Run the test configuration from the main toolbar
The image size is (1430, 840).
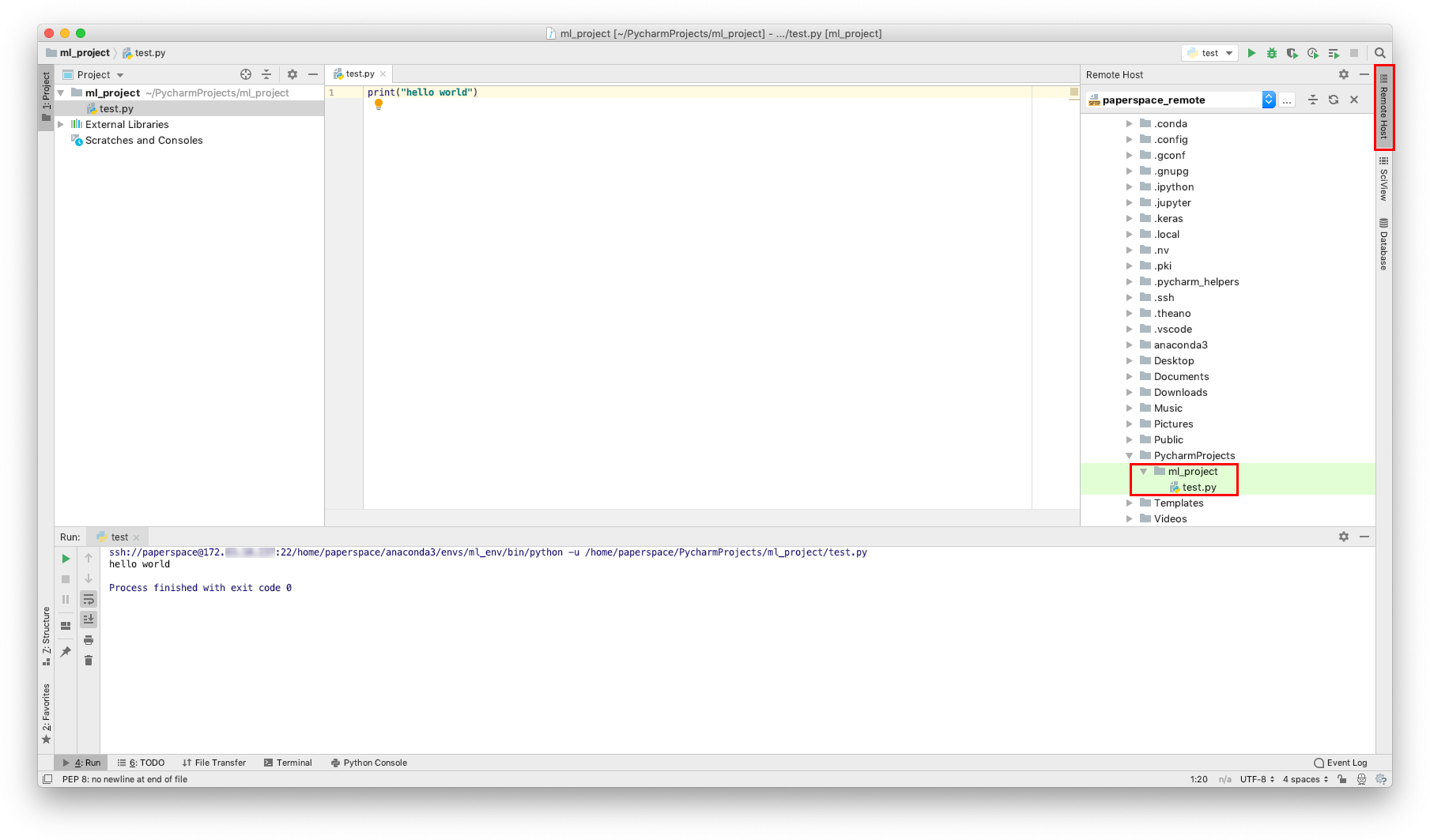(1251, 53)
